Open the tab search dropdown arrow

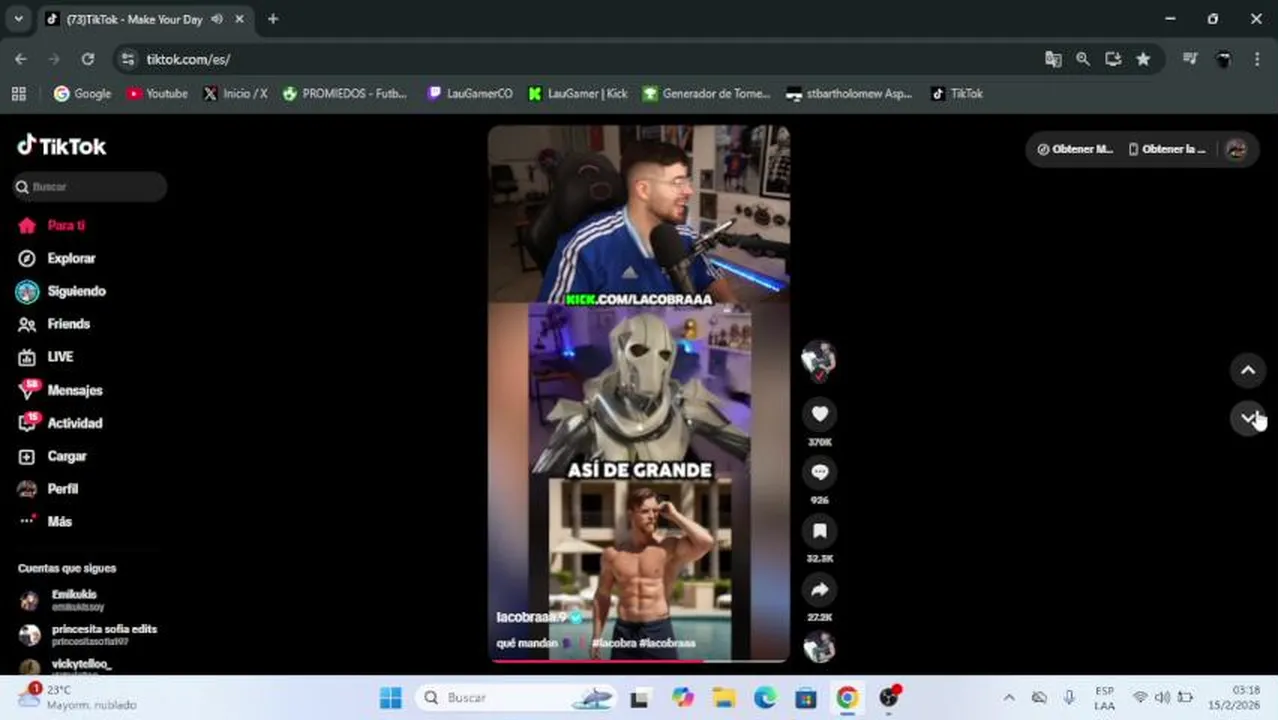point(18,19)
